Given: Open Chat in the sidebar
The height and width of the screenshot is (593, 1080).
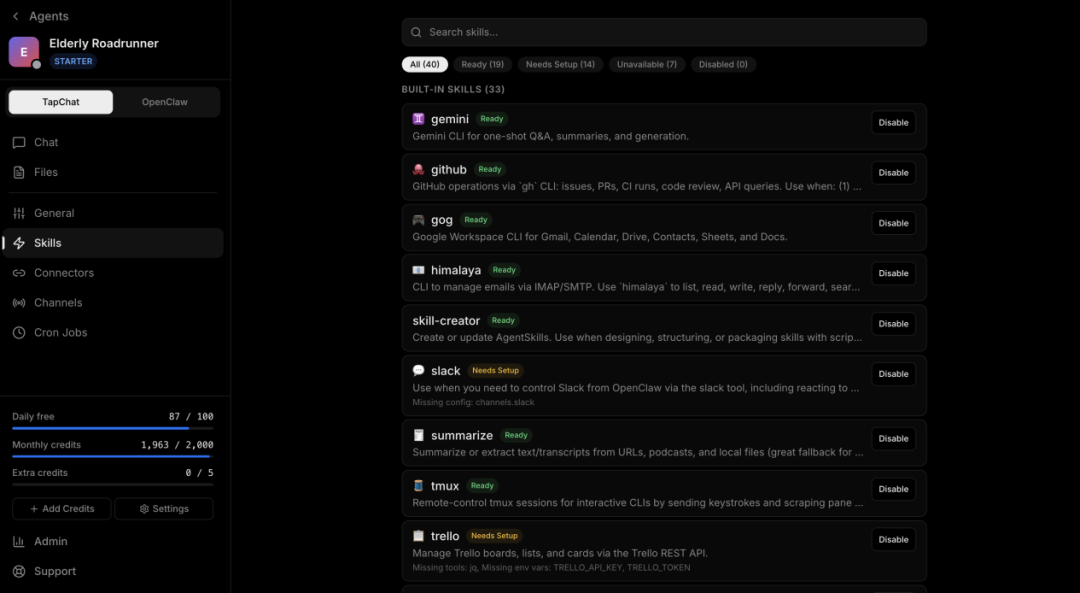Looking at the screenshot, I should coord(113,143).
